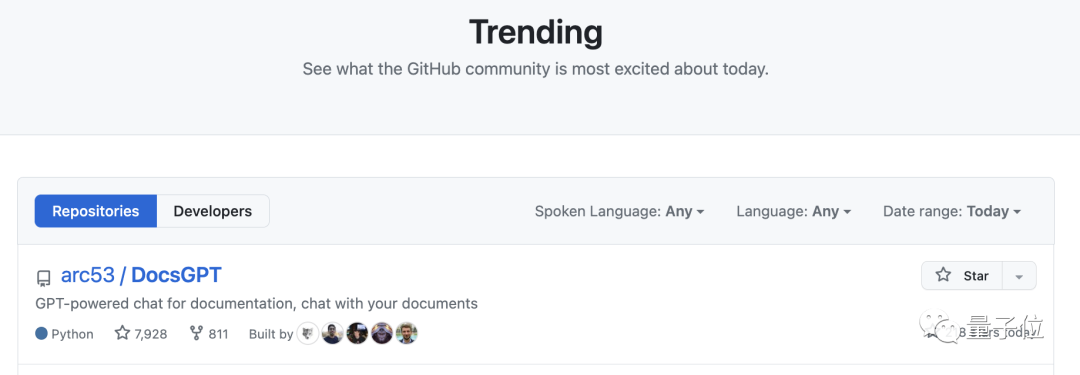Screen dimensions: 1080x375
Task: View stargazers count 7,928
Action: pyautogui.click(x=141, y=334)
